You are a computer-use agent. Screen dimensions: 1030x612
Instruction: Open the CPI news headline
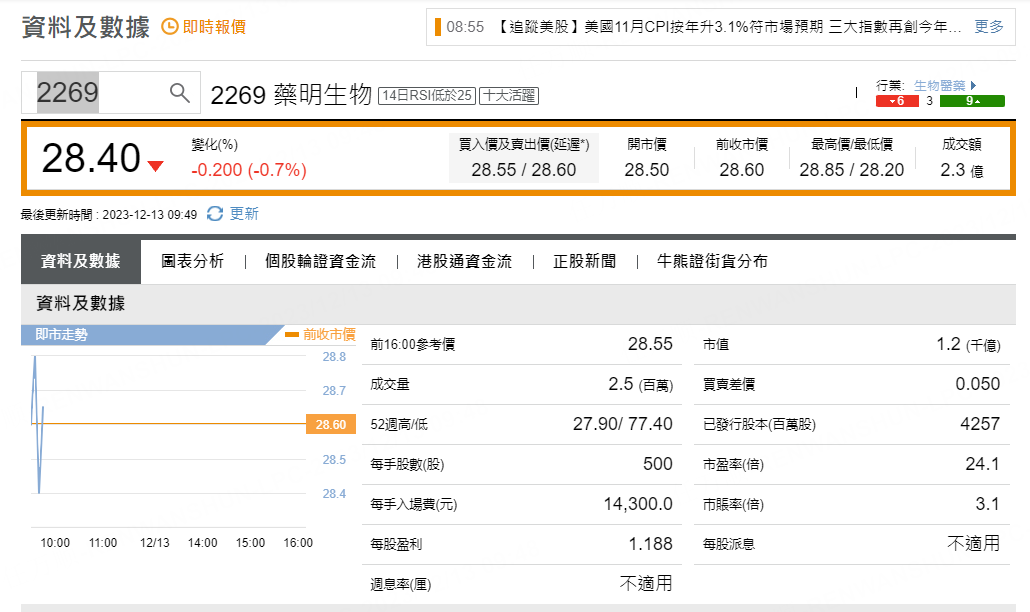coord(727,27)
